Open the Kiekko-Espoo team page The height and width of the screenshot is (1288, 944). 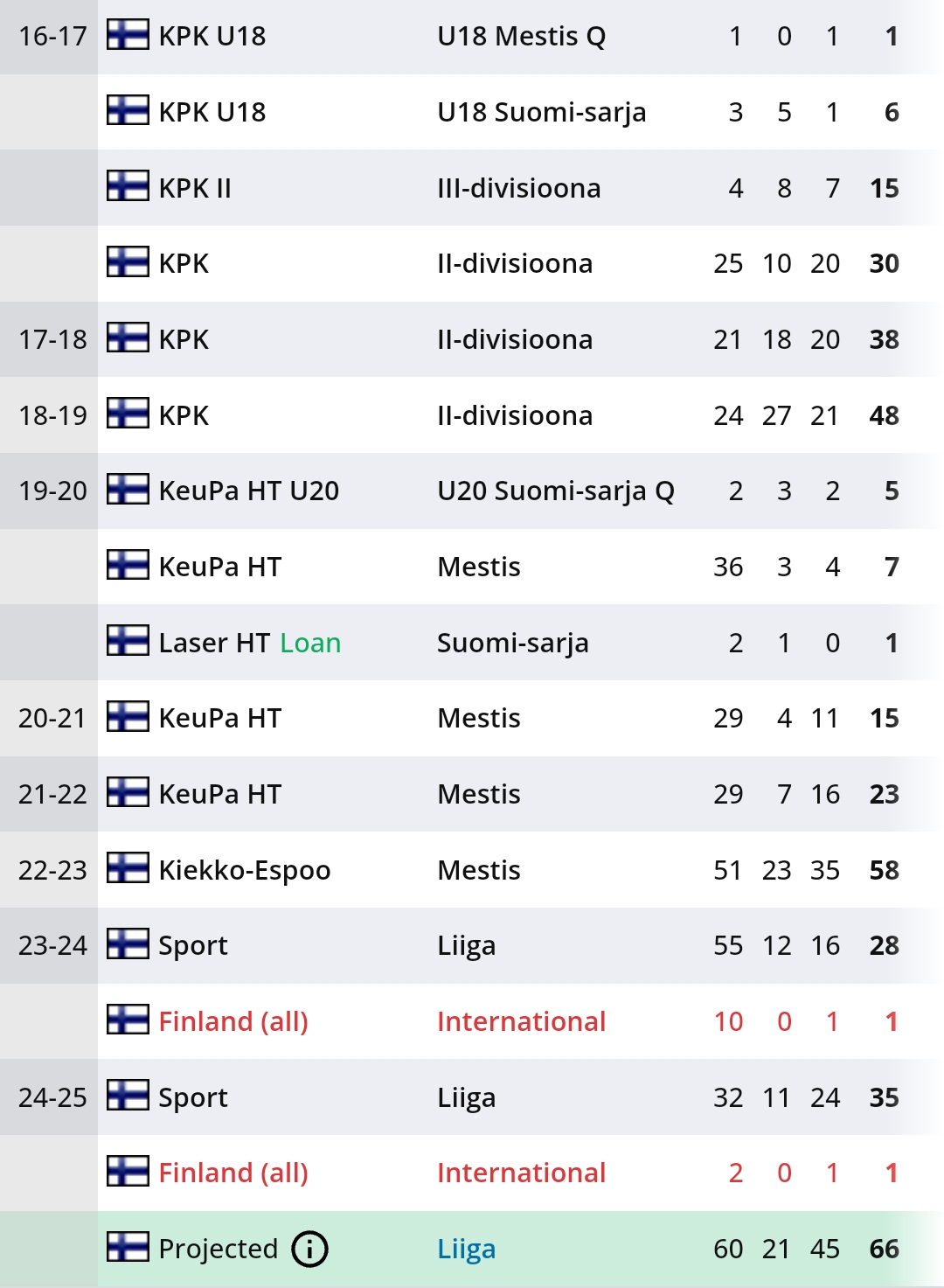(245, 870)
